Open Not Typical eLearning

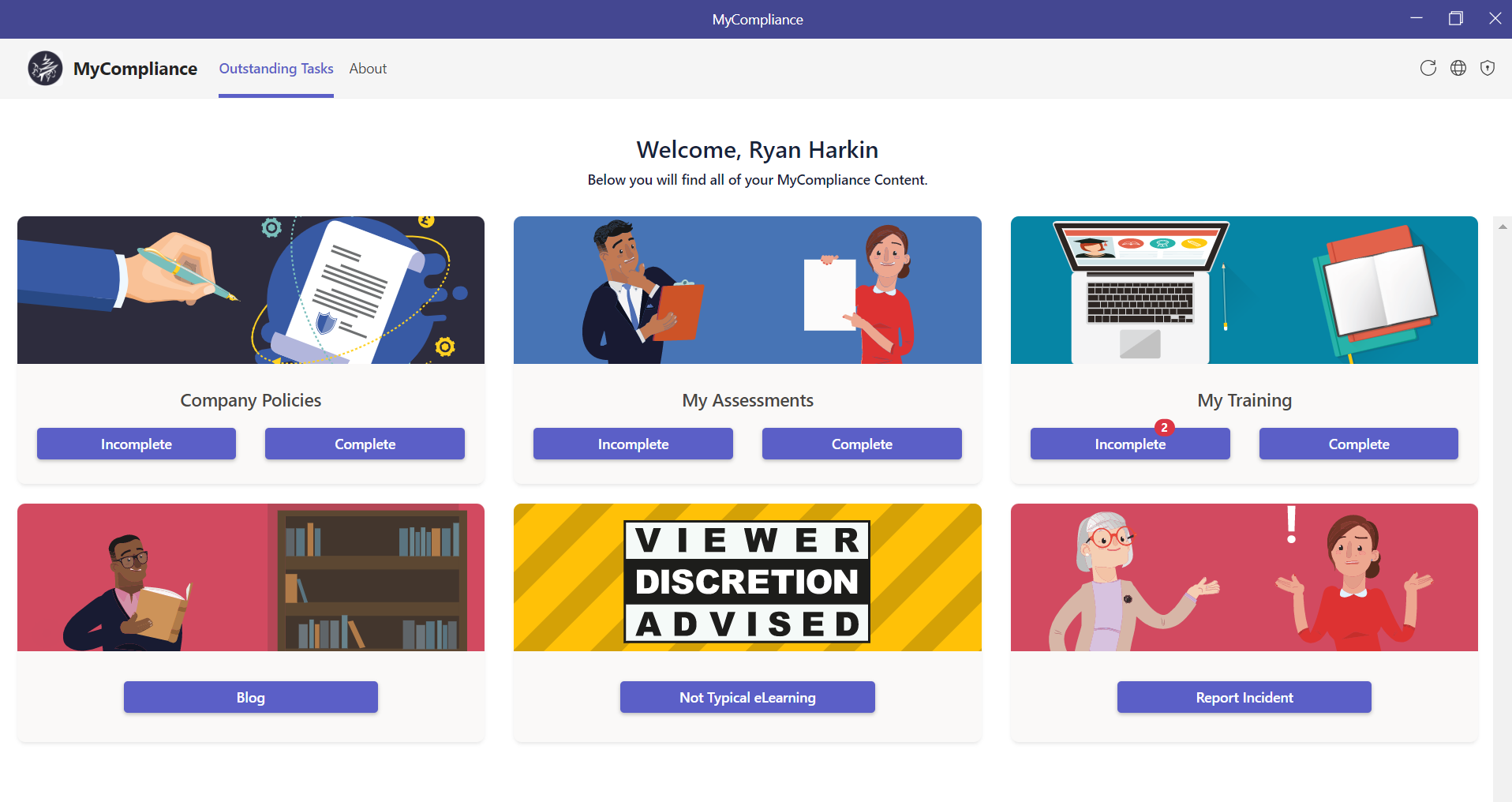point(747,697)
